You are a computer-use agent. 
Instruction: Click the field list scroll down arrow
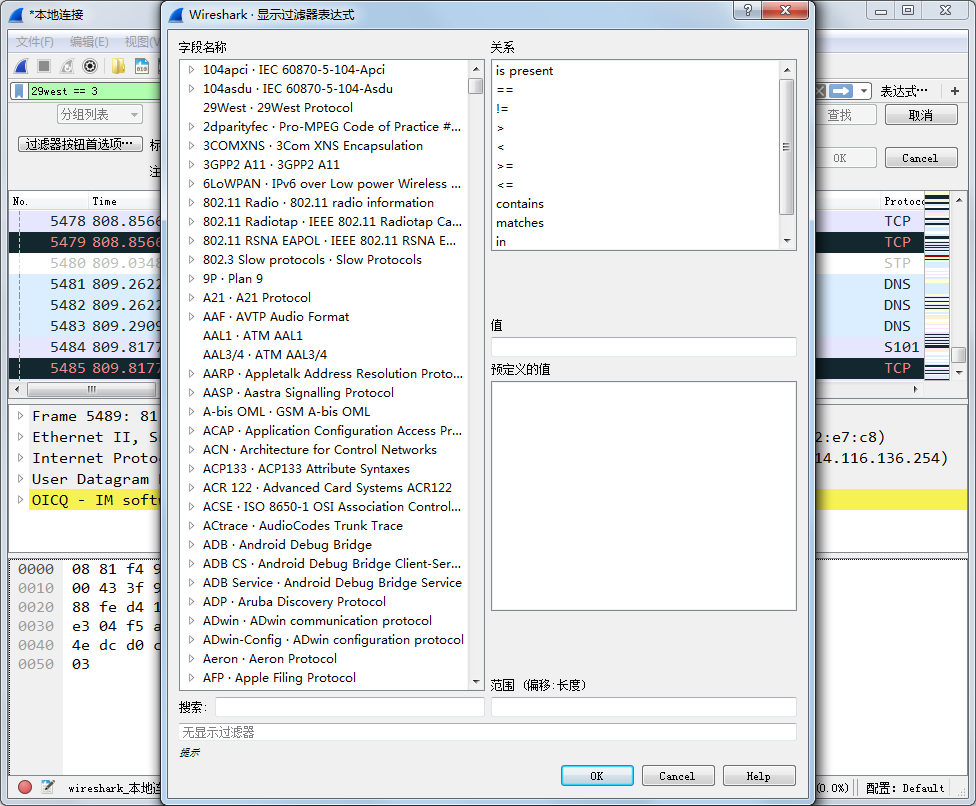coord(476,682)
